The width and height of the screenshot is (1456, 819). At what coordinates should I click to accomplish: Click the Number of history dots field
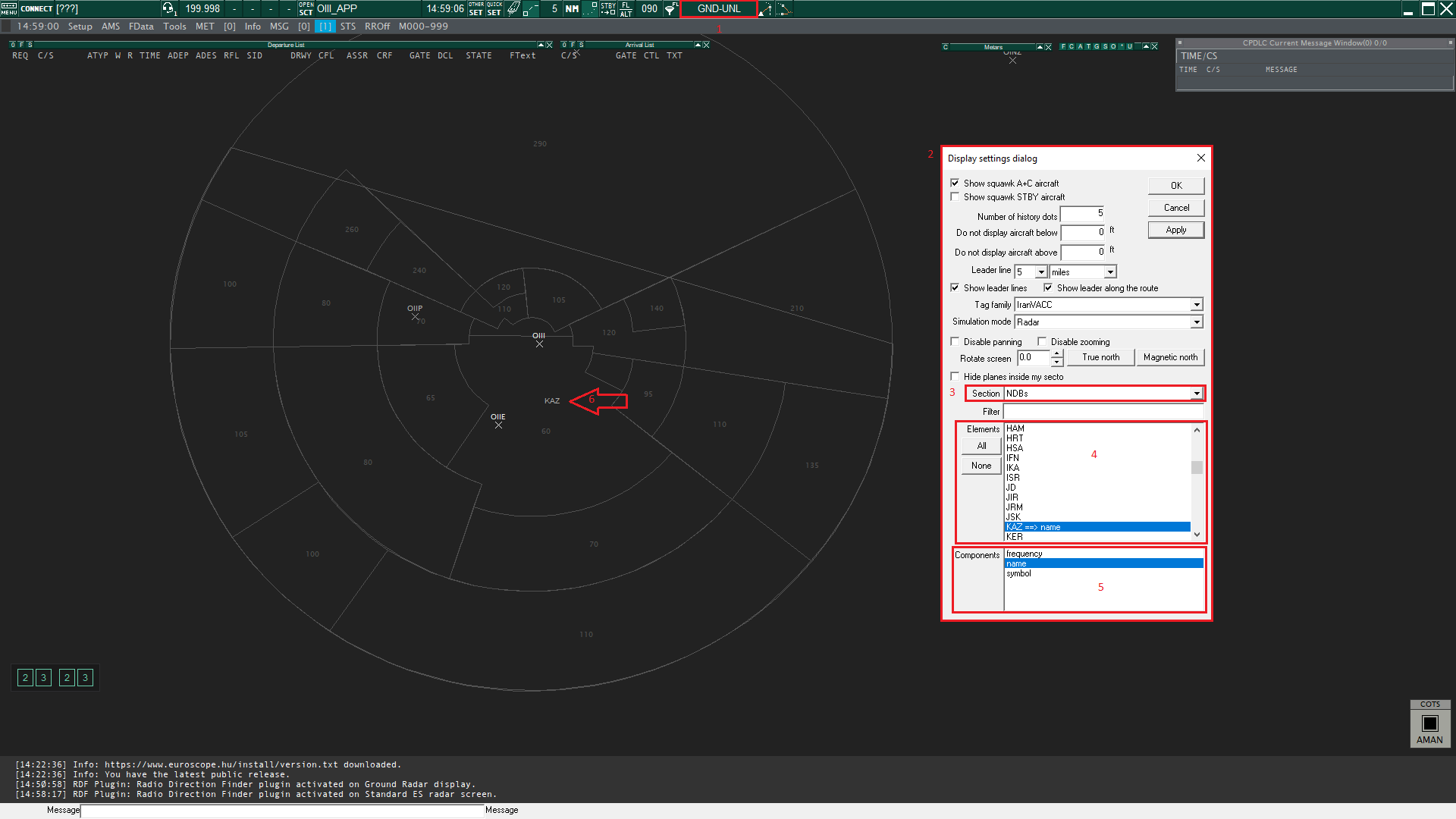(x=1082, y=214)
